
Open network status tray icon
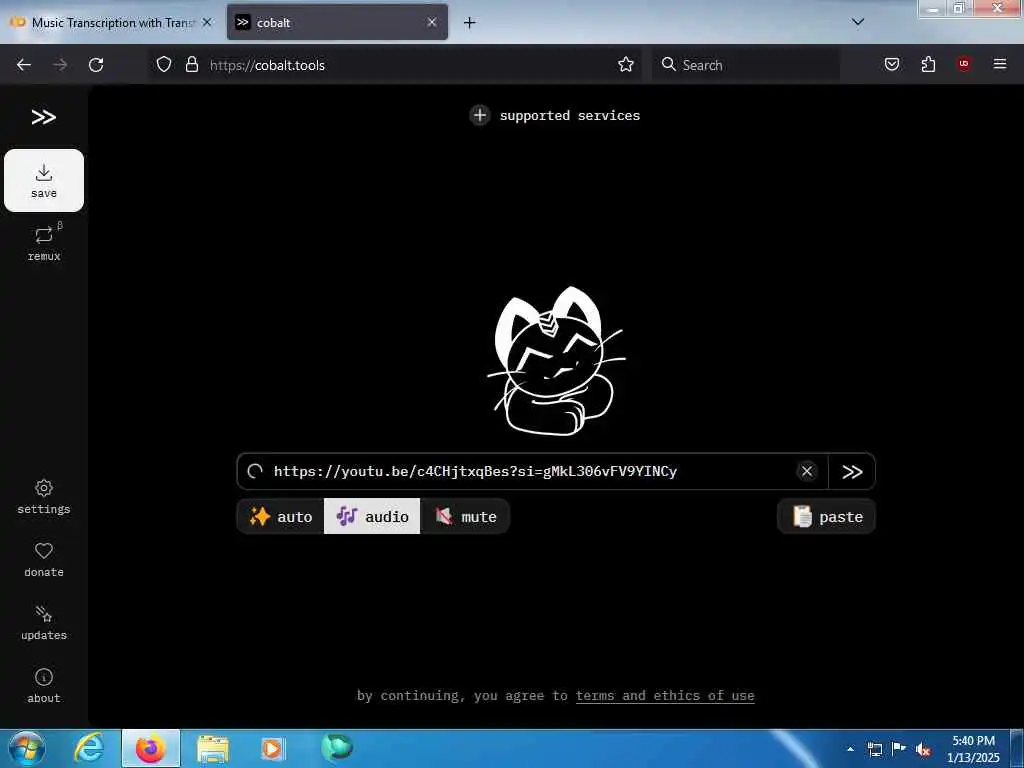coord(874,749)
